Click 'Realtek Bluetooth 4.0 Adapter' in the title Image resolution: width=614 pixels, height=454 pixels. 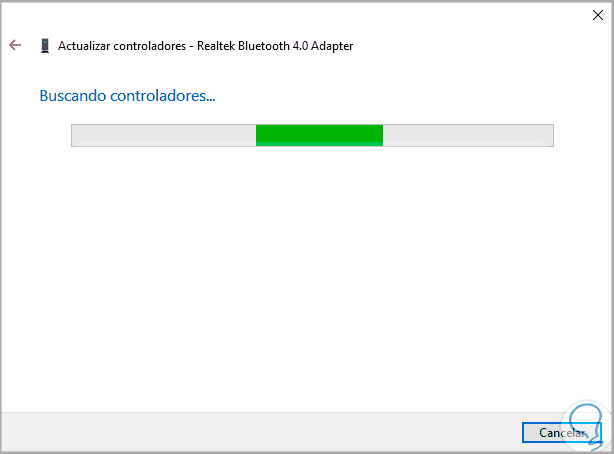[275, 46]
